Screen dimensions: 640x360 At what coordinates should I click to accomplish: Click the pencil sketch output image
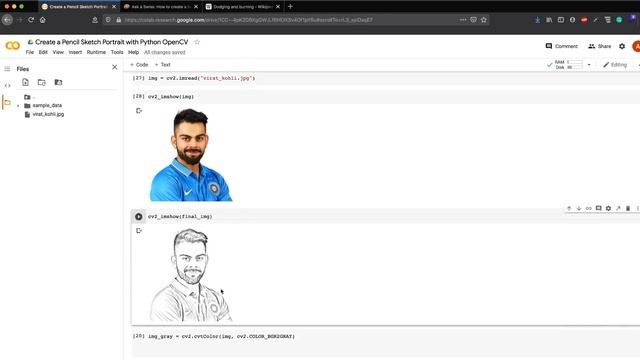[x=191, y=275]
